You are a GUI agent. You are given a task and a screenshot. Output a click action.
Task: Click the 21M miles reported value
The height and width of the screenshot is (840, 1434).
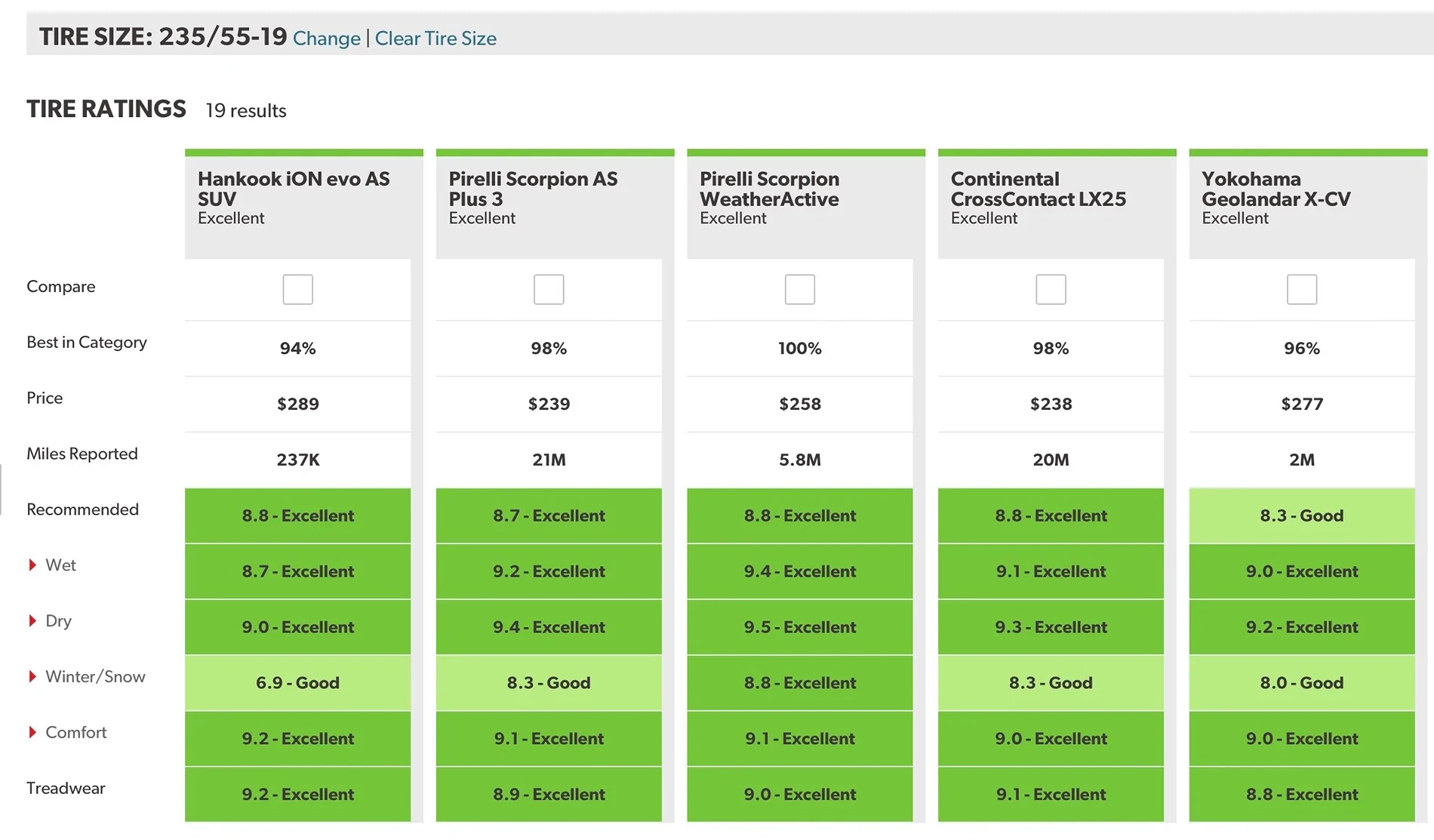(x=549, y=460)
